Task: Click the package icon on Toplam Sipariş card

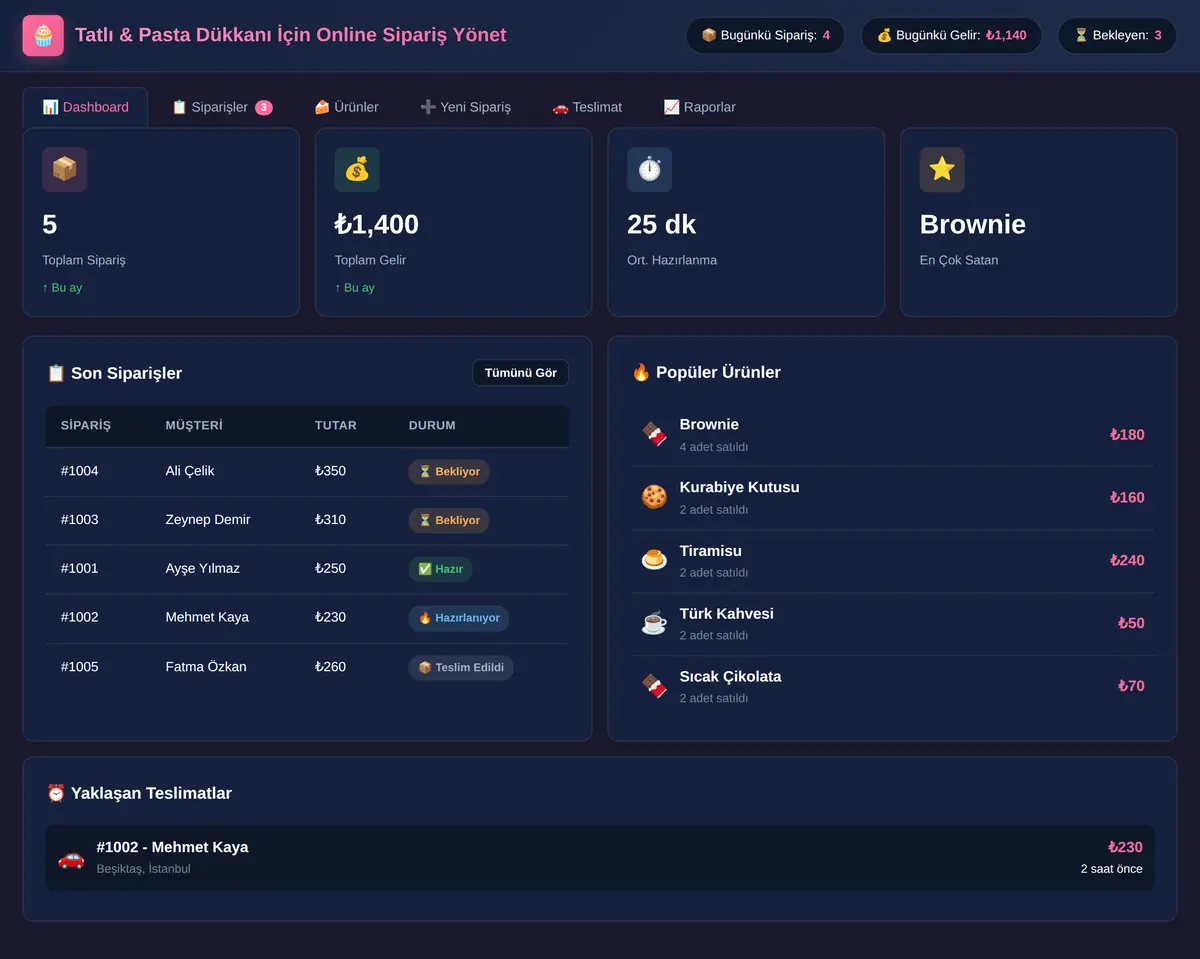Action: [65, 170]
